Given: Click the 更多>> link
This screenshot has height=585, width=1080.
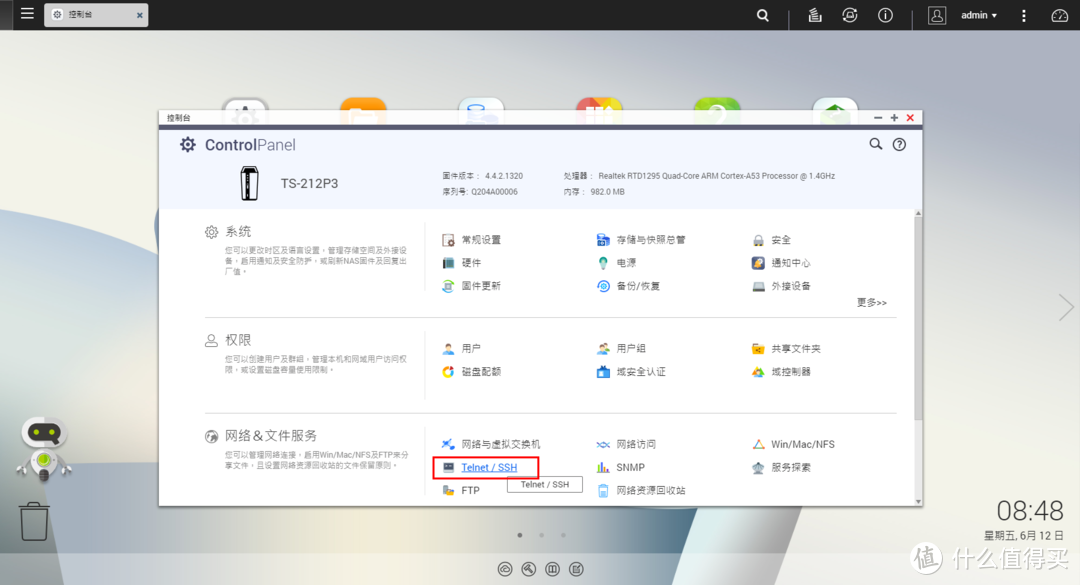Looking at the screenshot, I should click(x=872, y=302).
